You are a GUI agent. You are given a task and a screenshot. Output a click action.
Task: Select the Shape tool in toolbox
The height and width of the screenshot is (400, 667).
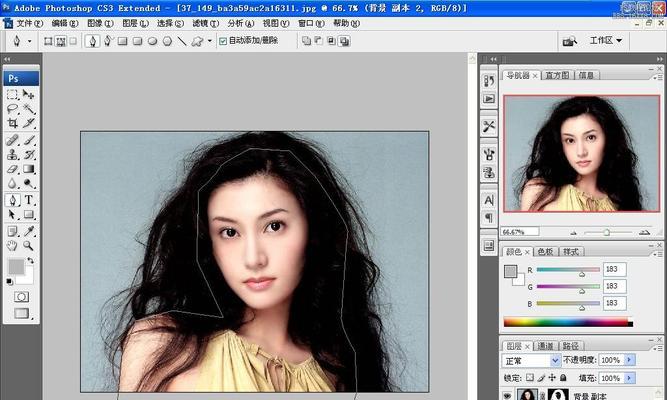point(29,214)
